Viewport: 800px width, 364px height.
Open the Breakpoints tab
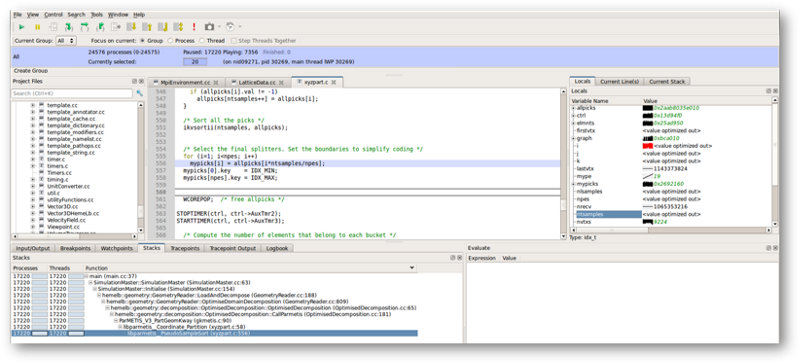pyautogui.click(x=74, y=248)
